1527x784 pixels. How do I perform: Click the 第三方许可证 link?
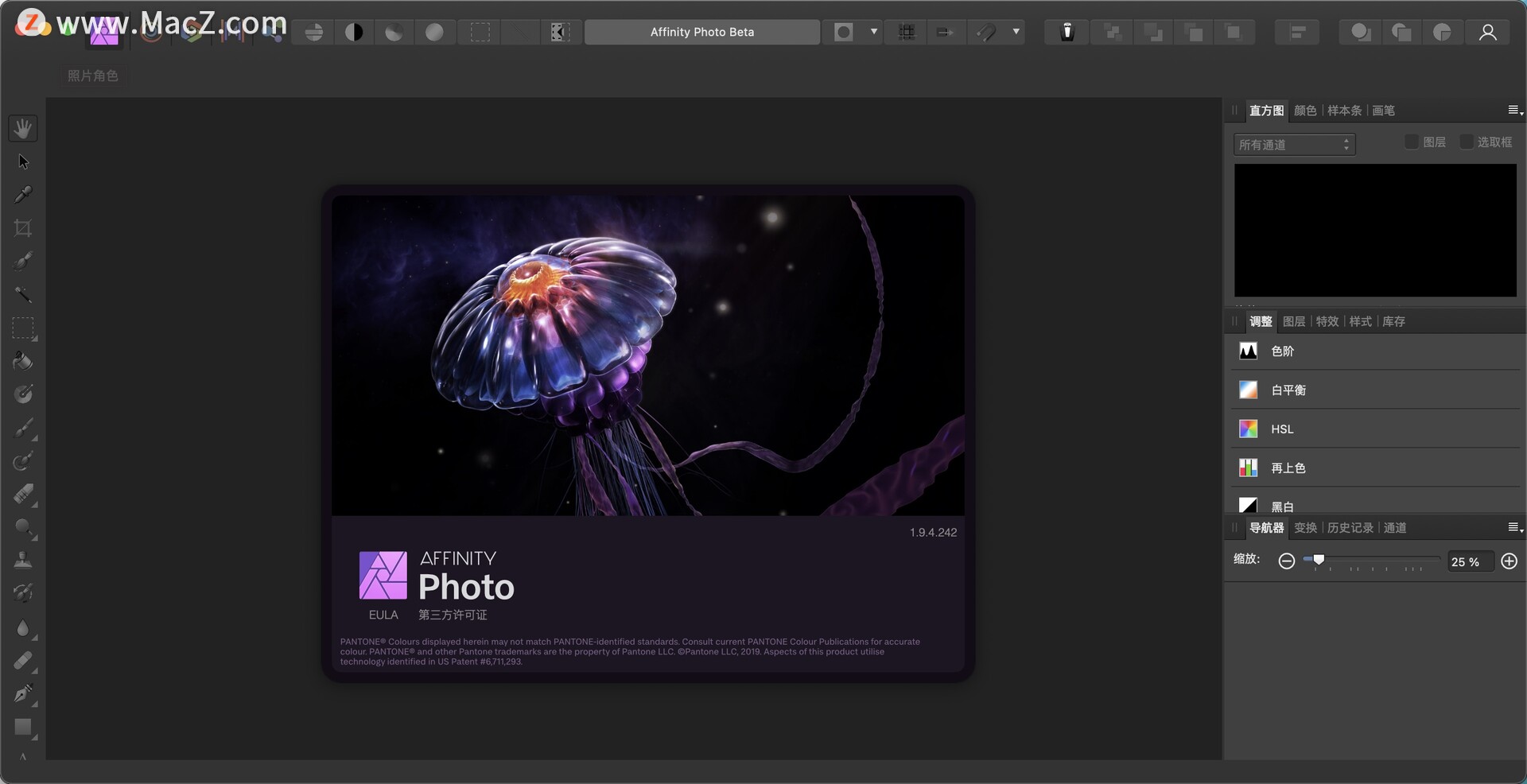[452, 614]
